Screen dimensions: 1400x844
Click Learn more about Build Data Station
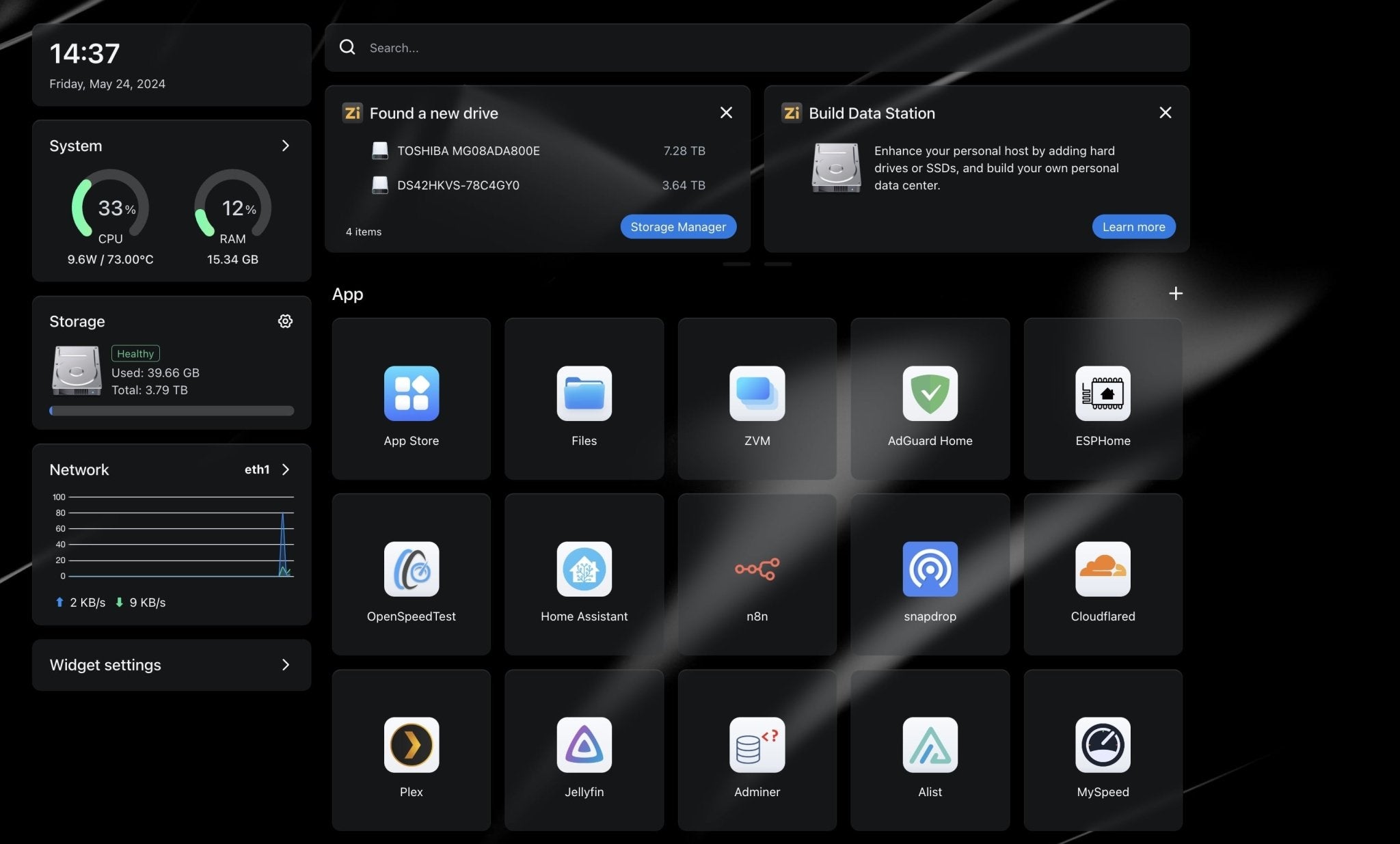[1133, 226]
